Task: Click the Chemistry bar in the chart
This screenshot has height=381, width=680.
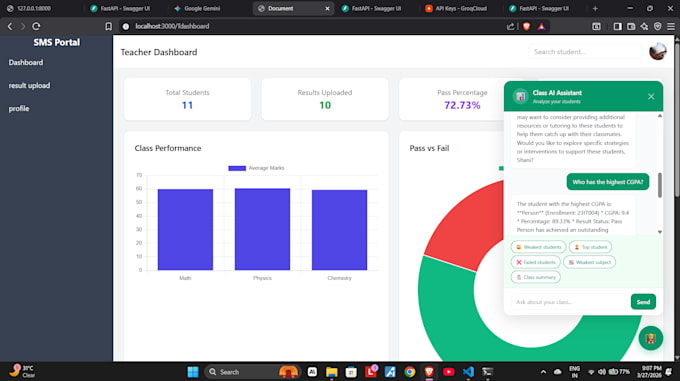Action: [x=339, y=230]
